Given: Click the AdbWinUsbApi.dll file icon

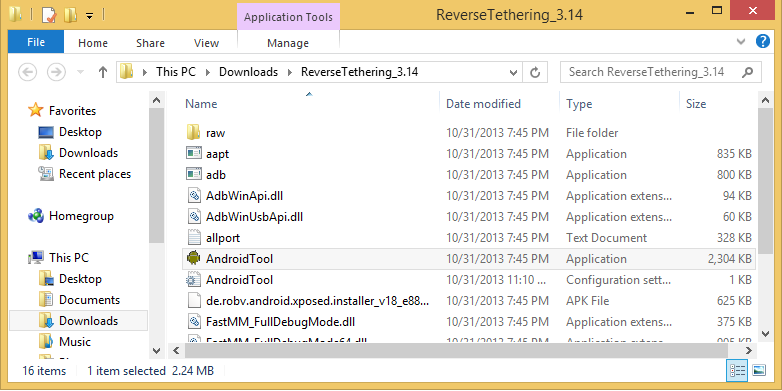Looking at the screenshot, I should pyautogui.click(x=194, y=216).
